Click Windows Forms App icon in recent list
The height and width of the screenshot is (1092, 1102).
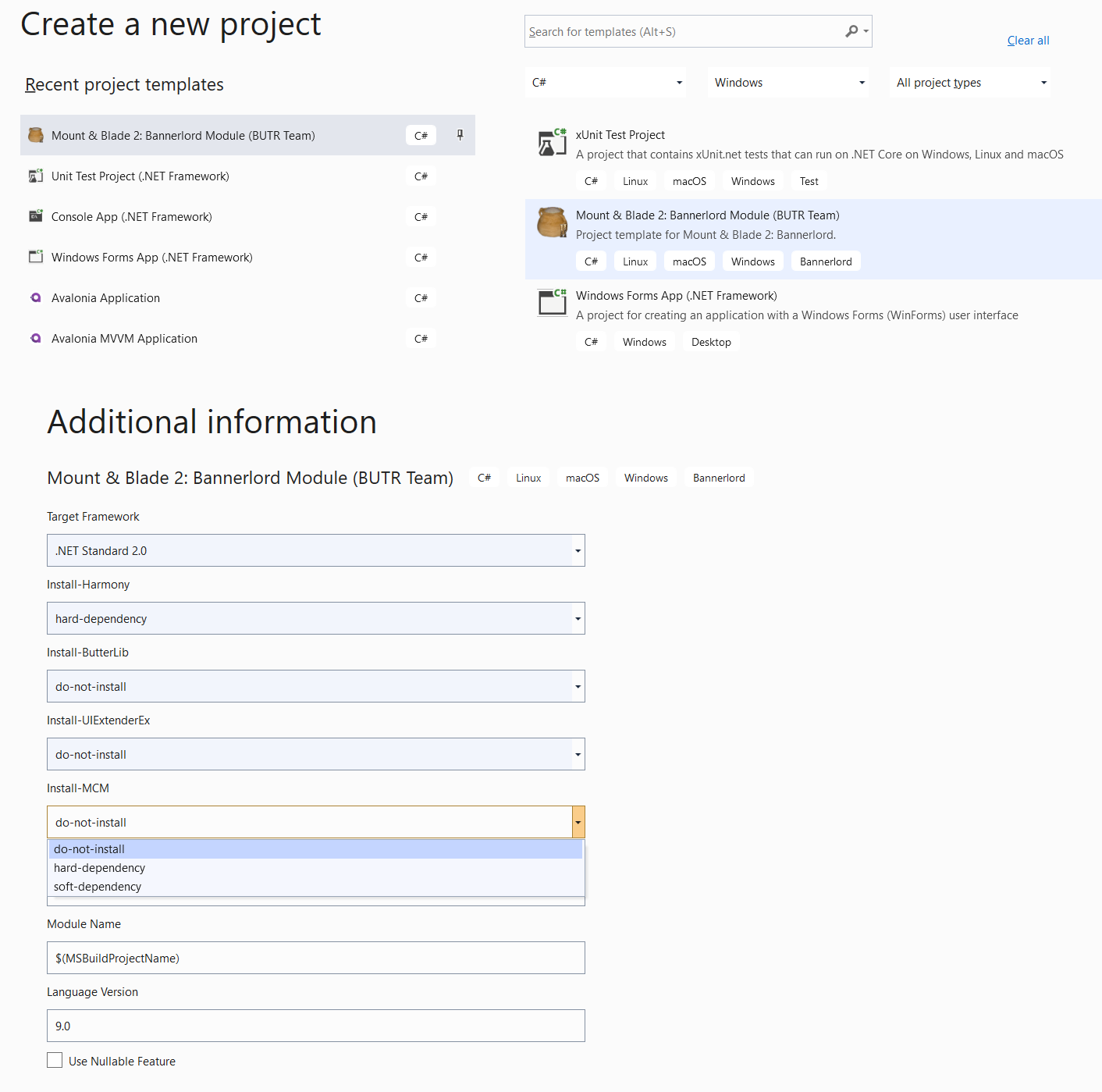pos(36,257)
